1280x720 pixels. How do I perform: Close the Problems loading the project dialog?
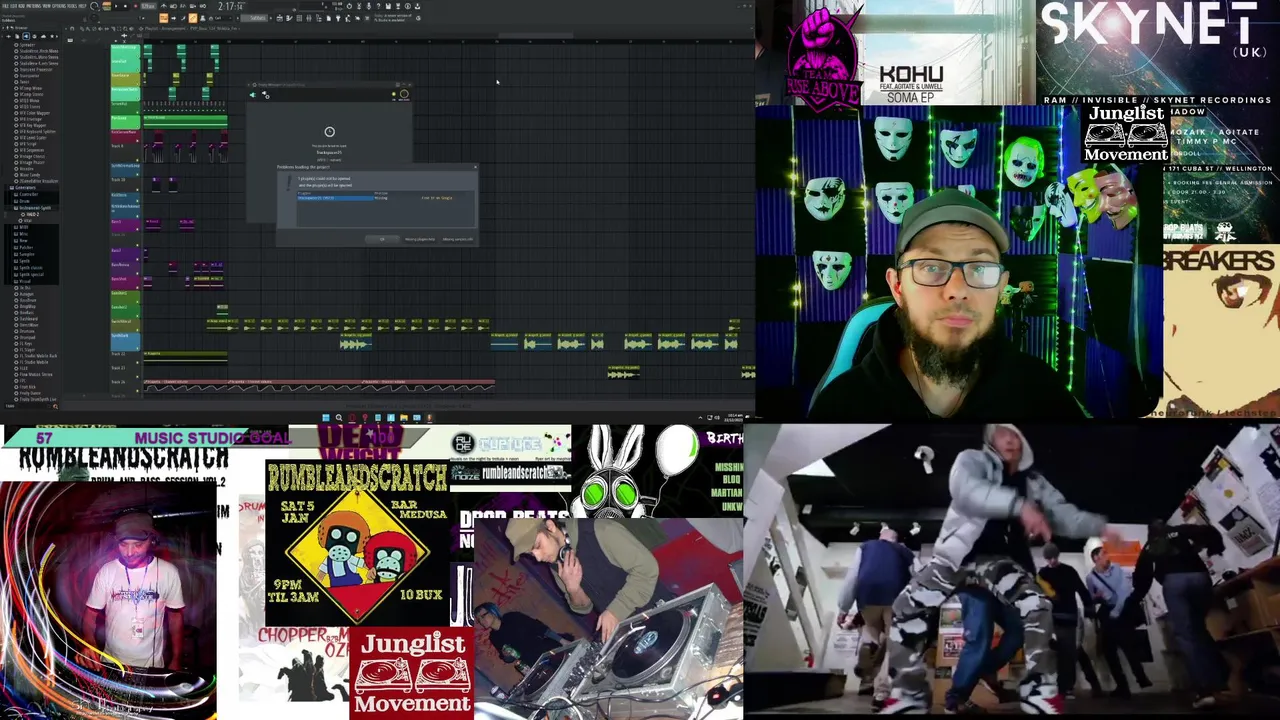click(475, 167)
